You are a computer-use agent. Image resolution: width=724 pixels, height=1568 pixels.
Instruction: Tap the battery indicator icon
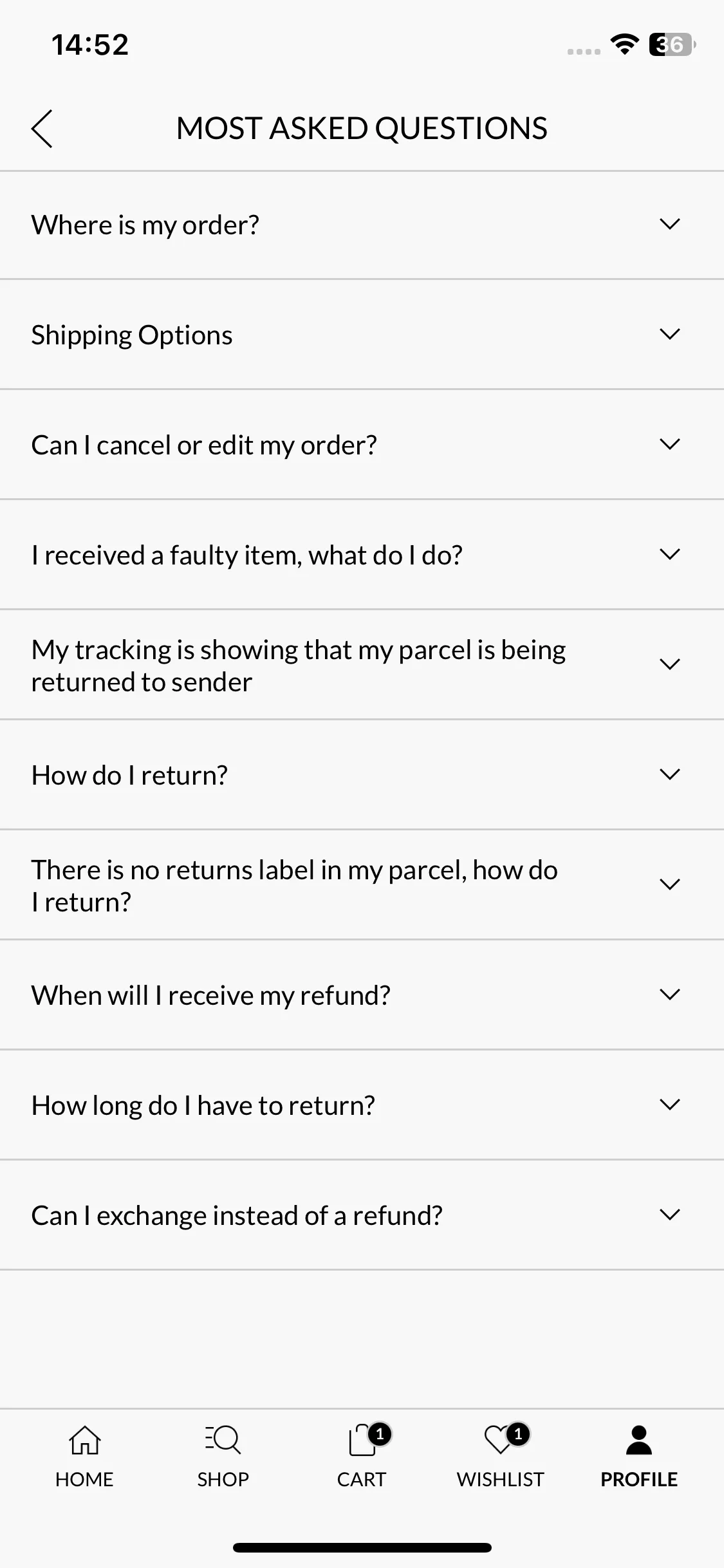click(672, 44)
